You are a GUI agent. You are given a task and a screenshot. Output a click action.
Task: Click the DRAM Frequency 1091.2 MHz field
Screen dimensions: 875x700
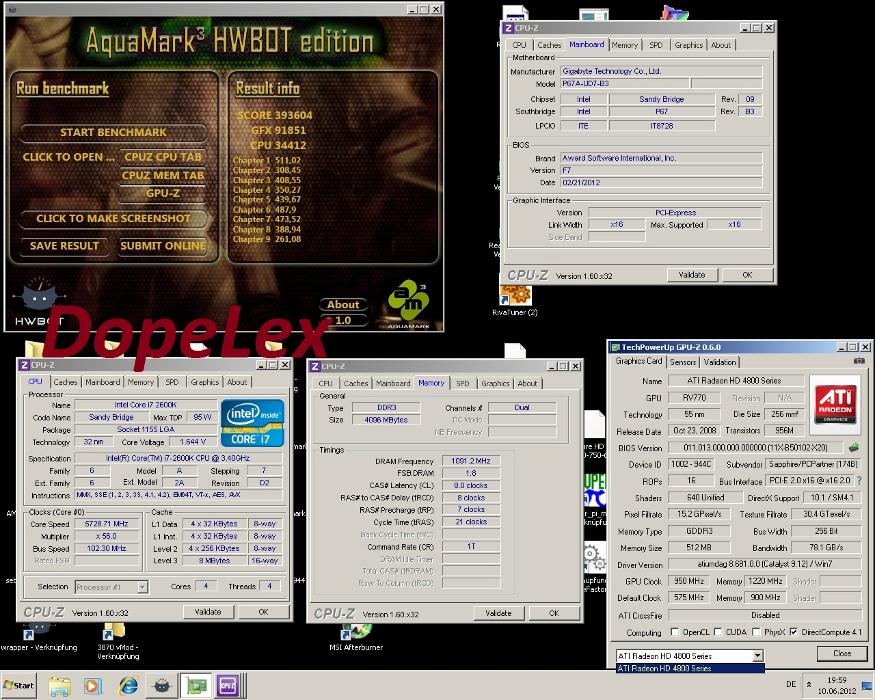tap(471, 461)
